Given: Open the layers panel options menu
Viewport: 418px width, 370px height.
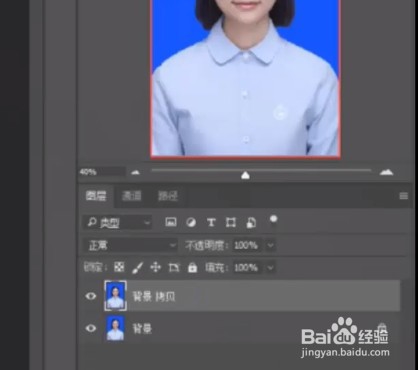Looking at the screenshot, I should point(404,196).
